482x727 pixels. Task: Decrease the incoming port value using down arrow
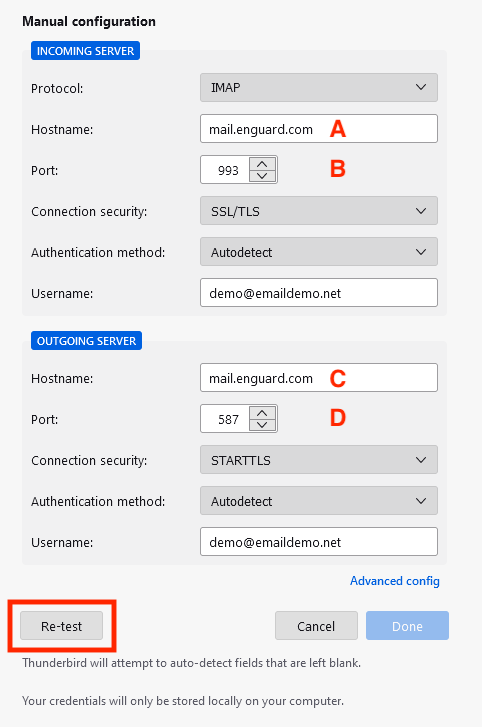click(x=262, y=176)
